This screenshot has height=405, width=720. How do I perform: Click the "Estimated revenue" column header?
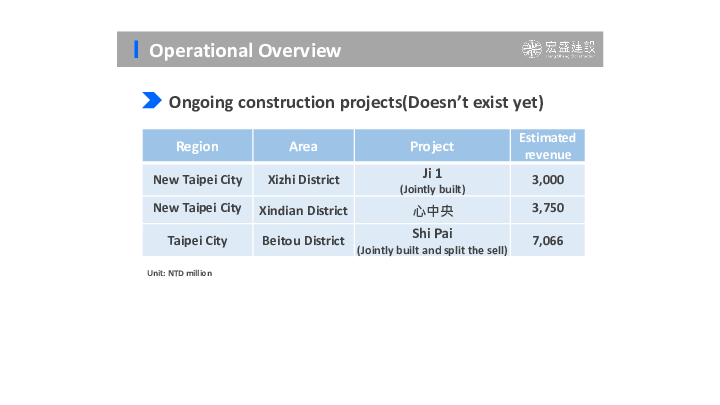click(x=548, y=146)
